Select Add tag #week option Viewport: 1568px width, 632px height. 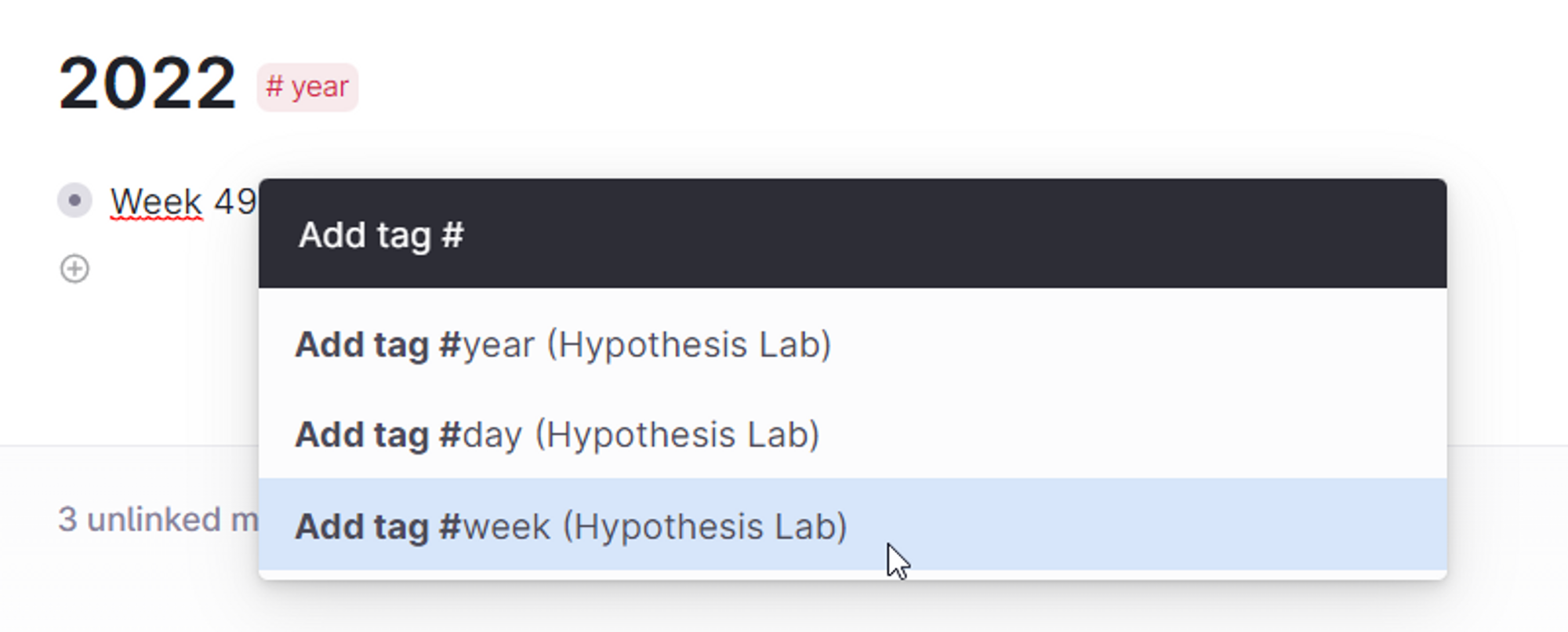[852, 525]
